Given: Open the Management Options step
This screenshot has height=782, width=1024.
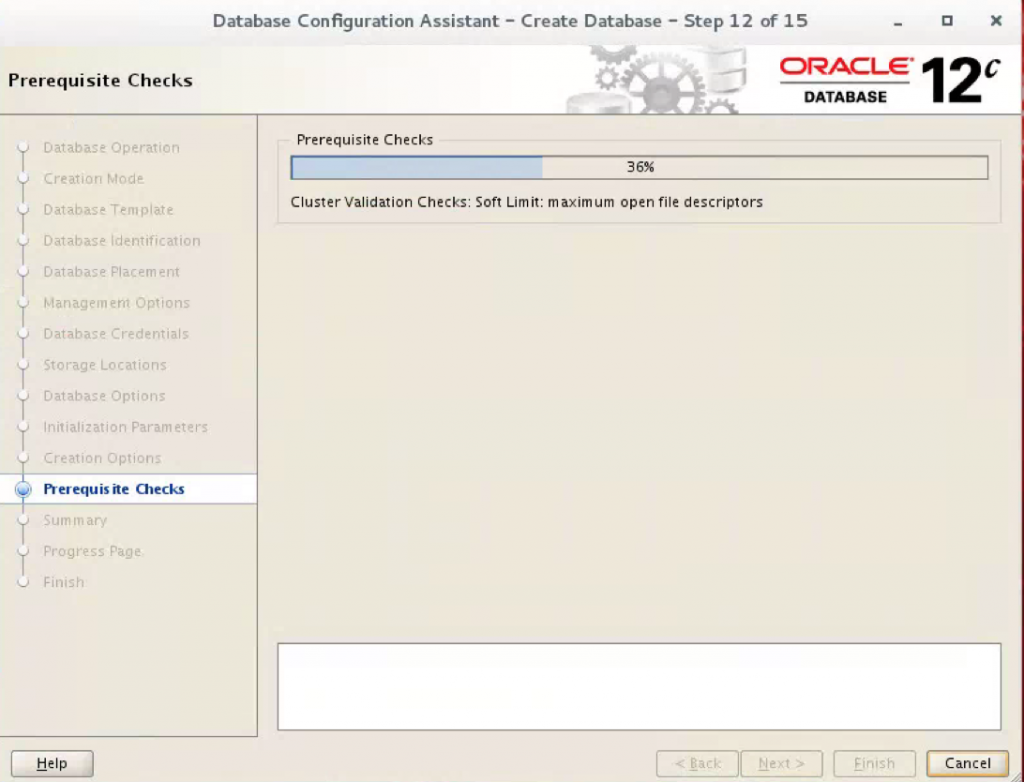Looking at the screenshot, I should pos(116,303).
